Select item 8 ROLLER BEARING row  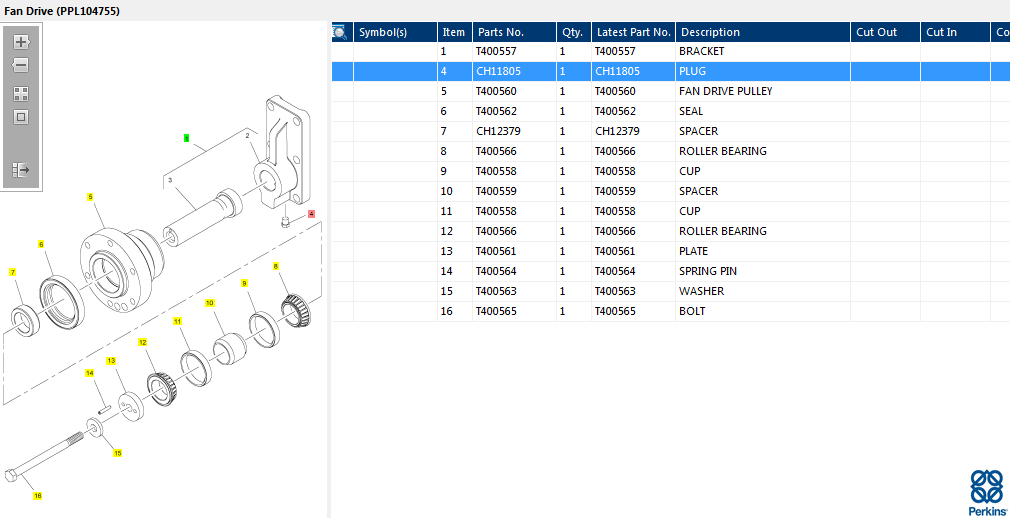tap(671, 151)
